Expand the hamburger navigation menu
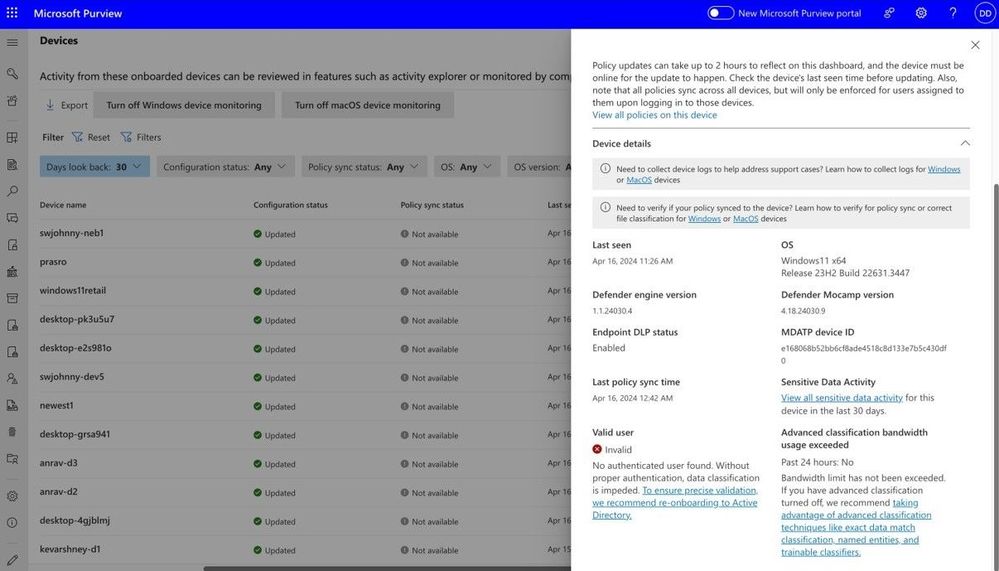The height and width of the screenshot is (571, 999). coord(12,43)
